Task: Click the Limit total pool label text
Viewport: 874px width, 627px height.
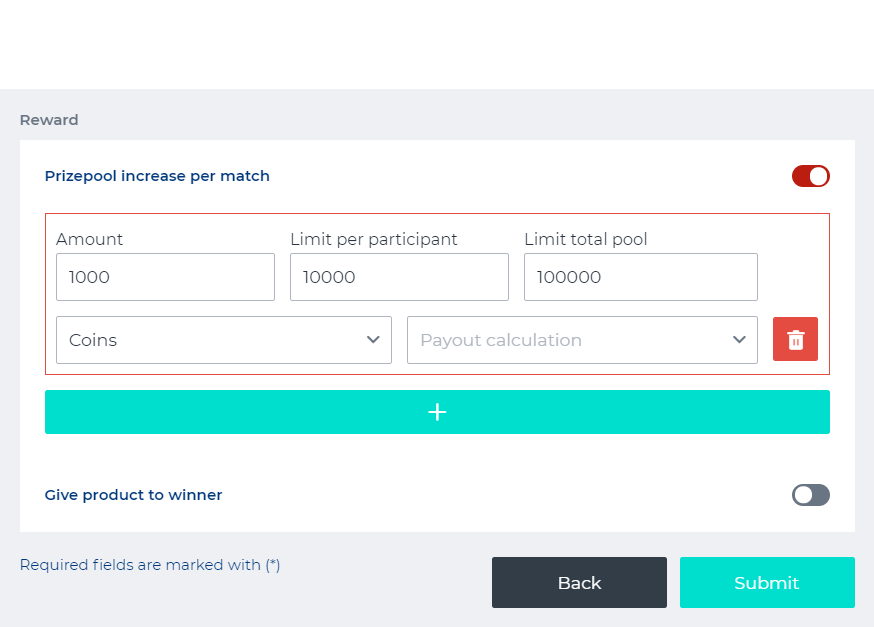Action: point(585,239)
